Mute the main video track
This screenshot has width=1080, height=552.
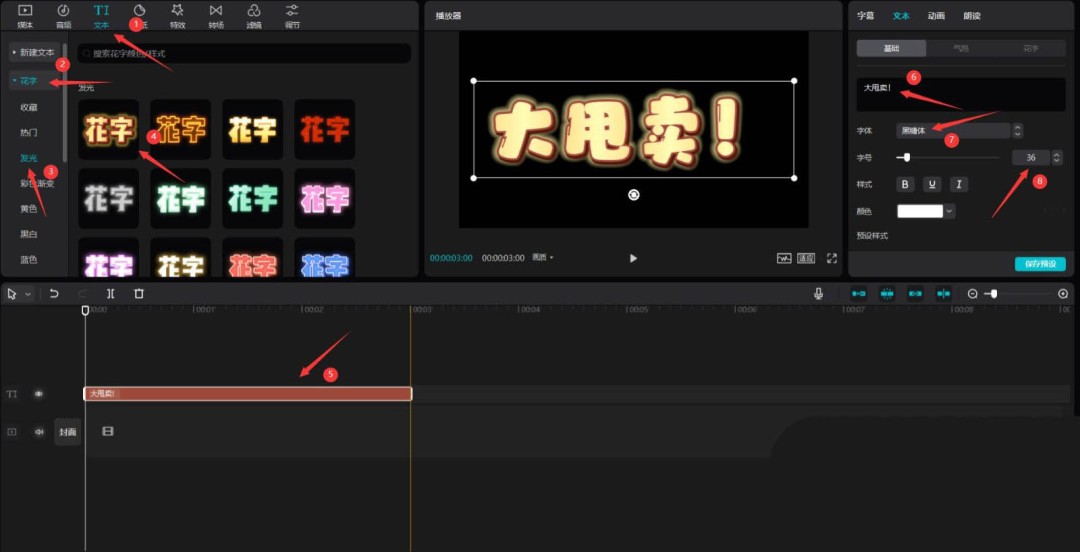coord(39,431)
